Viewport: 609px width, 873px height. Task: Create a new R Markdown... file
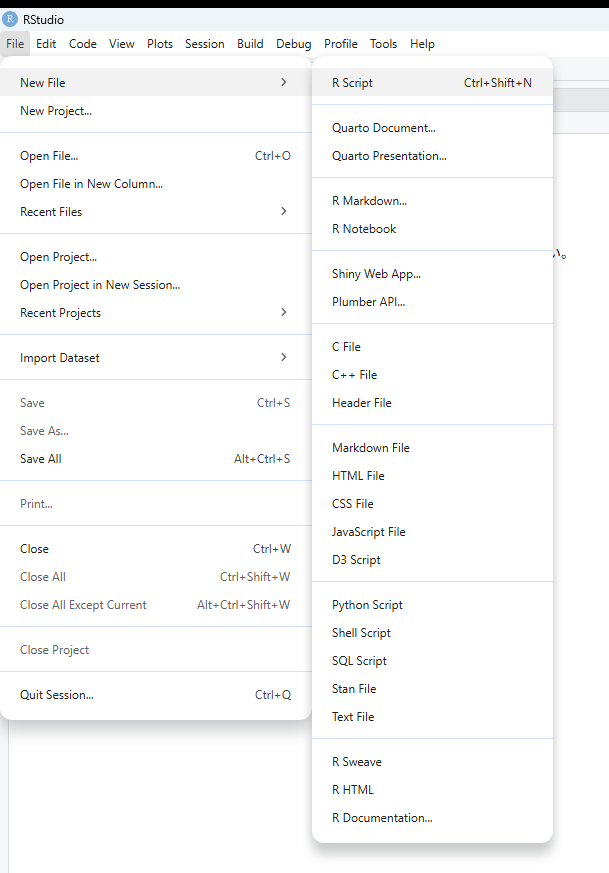pos(369,201)
